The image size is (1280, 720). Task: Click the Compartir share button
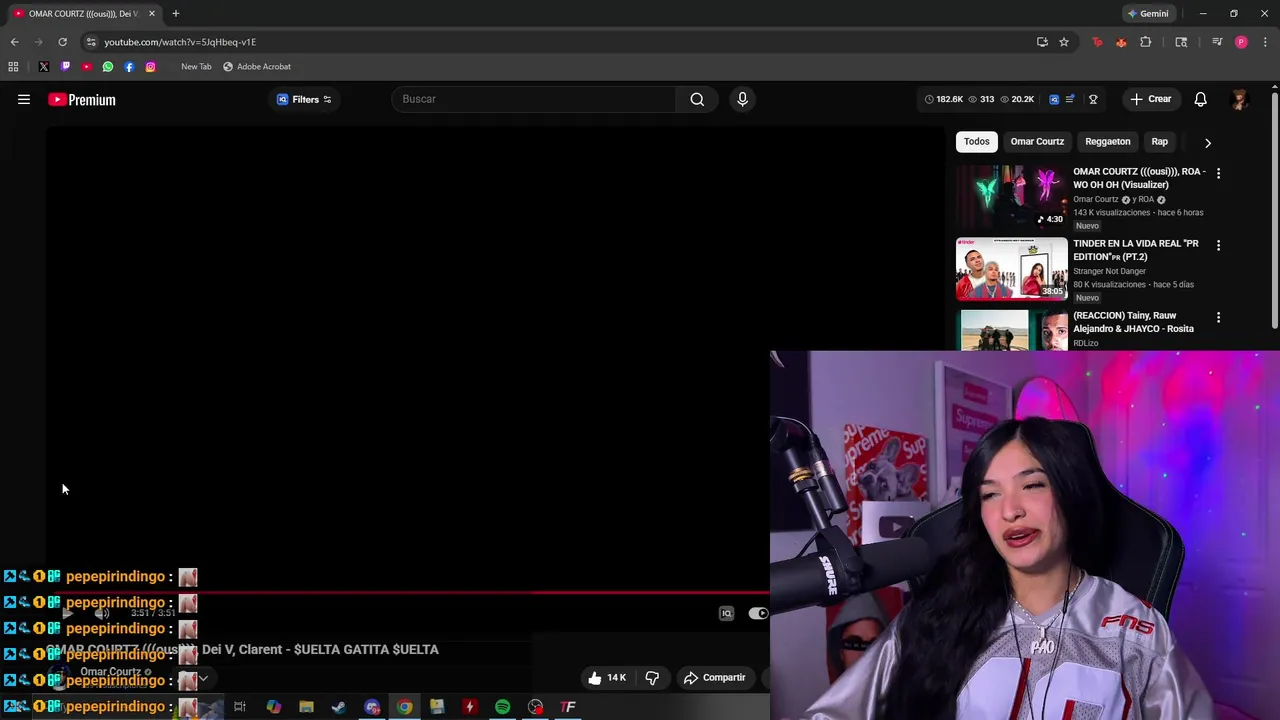[715, 678]
